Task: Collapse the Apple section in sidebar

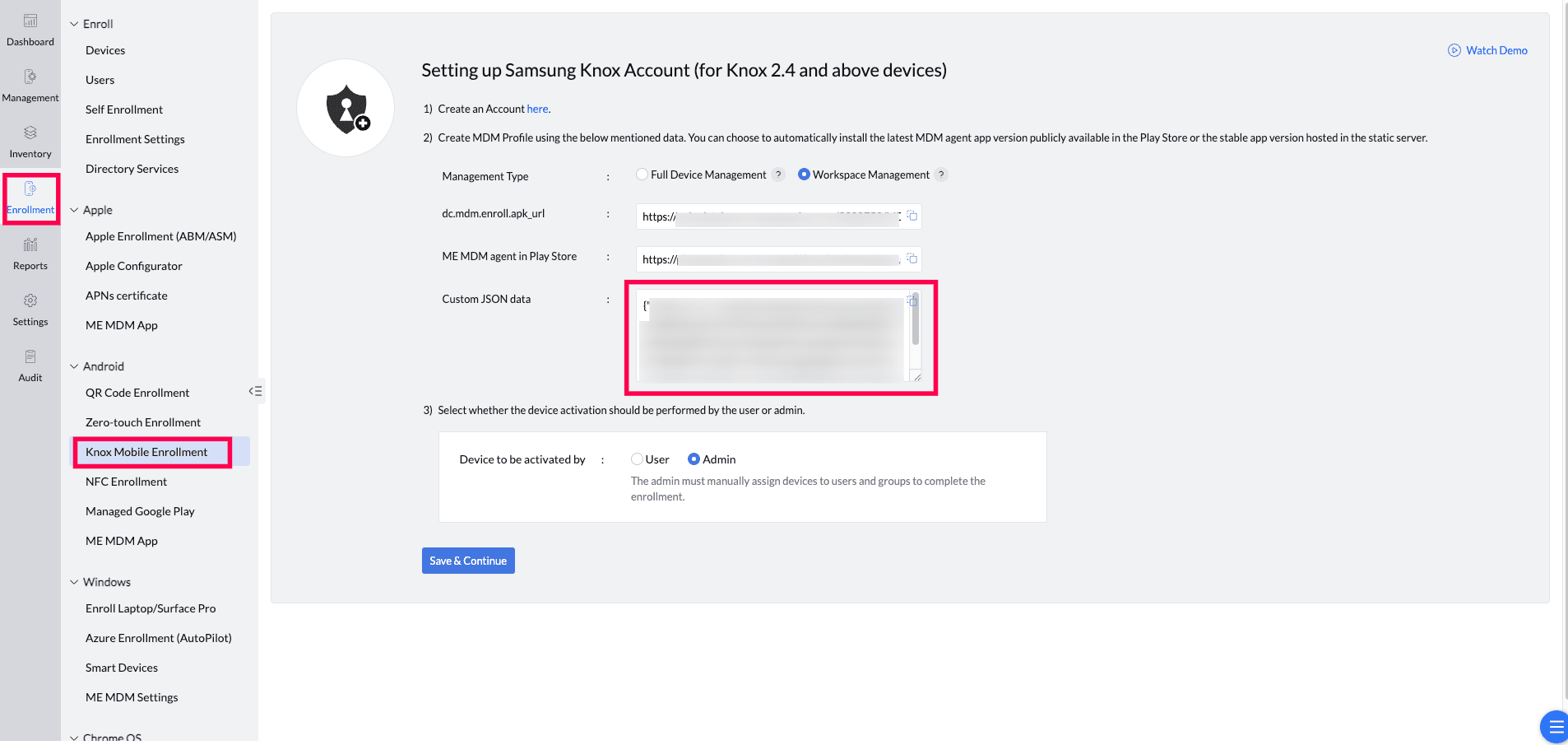Action: pos(74,210)
